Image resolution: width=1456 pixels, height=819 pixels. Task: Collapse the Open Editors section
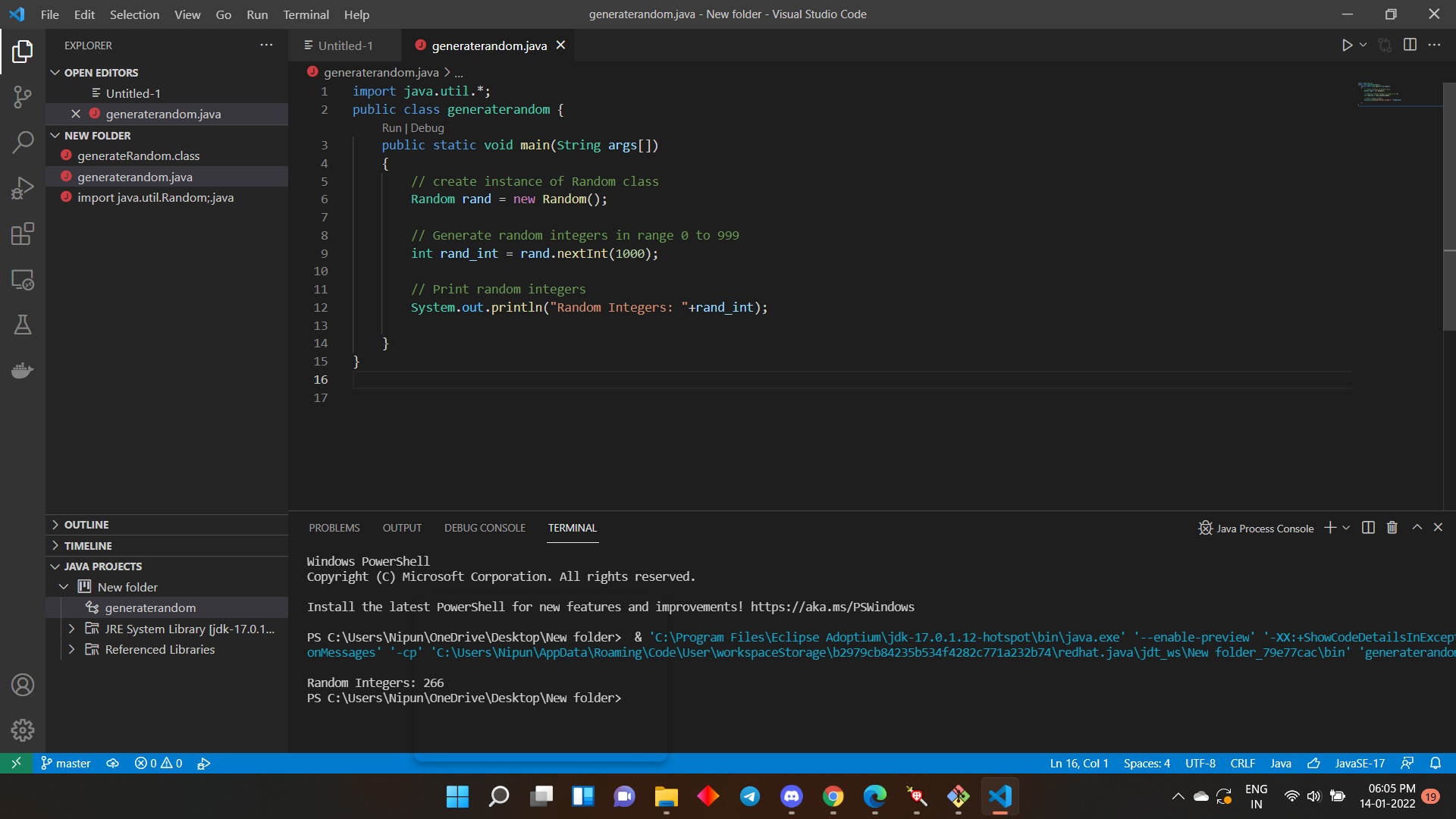pos(55,73)
